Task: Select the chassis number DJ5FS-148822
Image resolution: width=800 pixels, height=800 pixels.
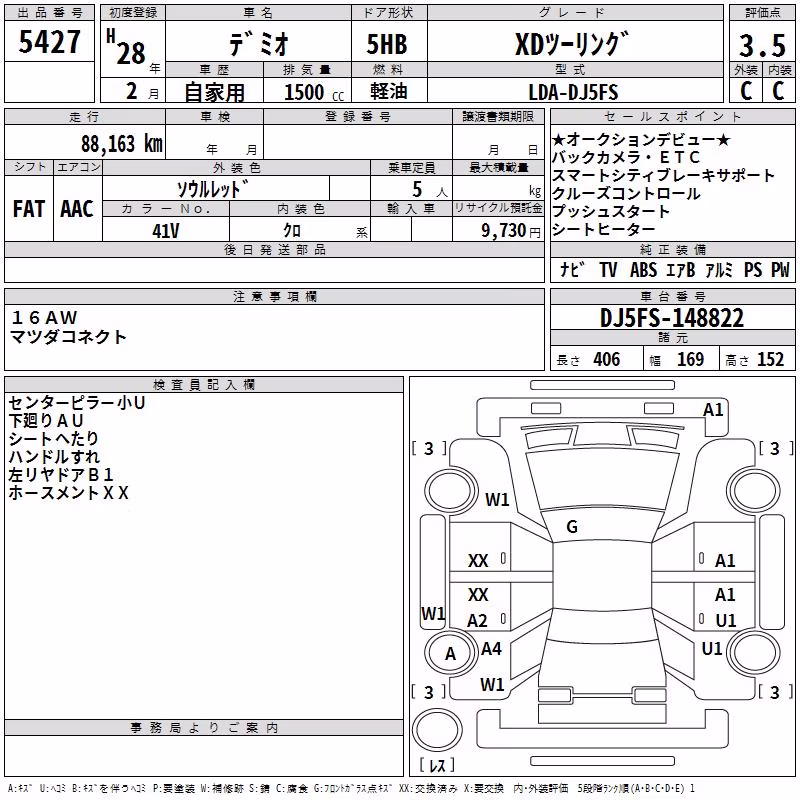Action: (x=672, y=318)
